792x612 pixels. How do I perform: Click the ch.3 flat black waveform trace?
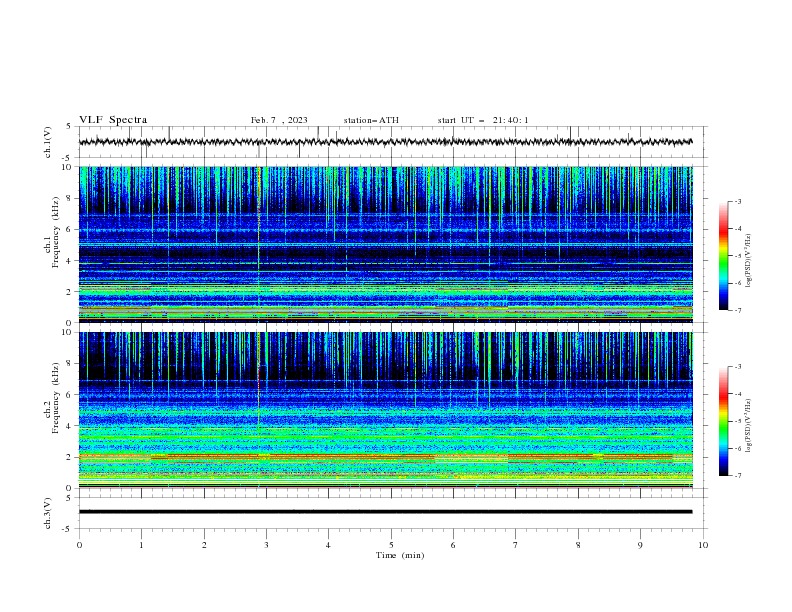[385, 512]
